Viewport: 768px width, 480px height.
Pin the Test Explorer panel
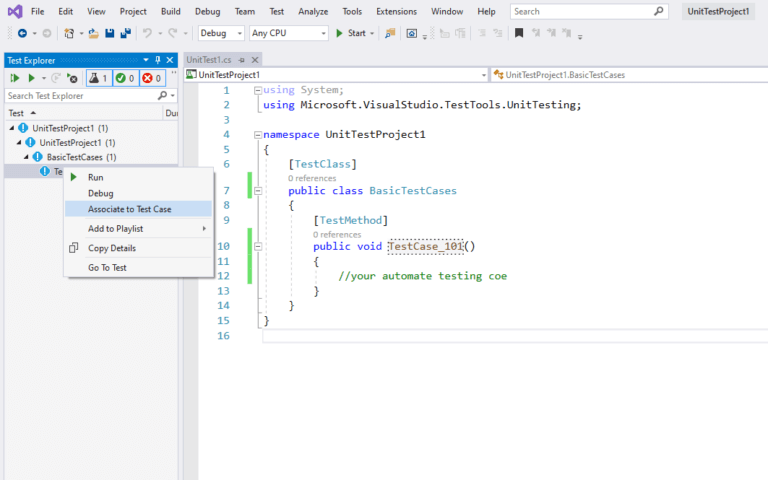coord(158,60)
